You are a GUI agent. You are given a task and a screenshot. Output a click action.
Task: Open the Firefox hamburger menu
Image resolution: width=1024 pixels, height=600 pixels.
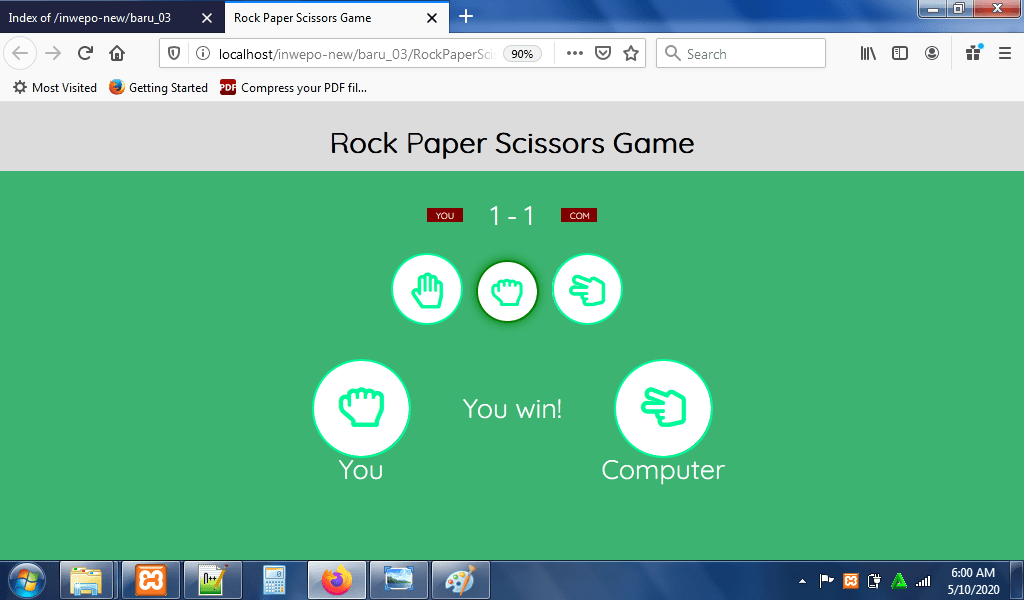click(x=1005, y=54)
